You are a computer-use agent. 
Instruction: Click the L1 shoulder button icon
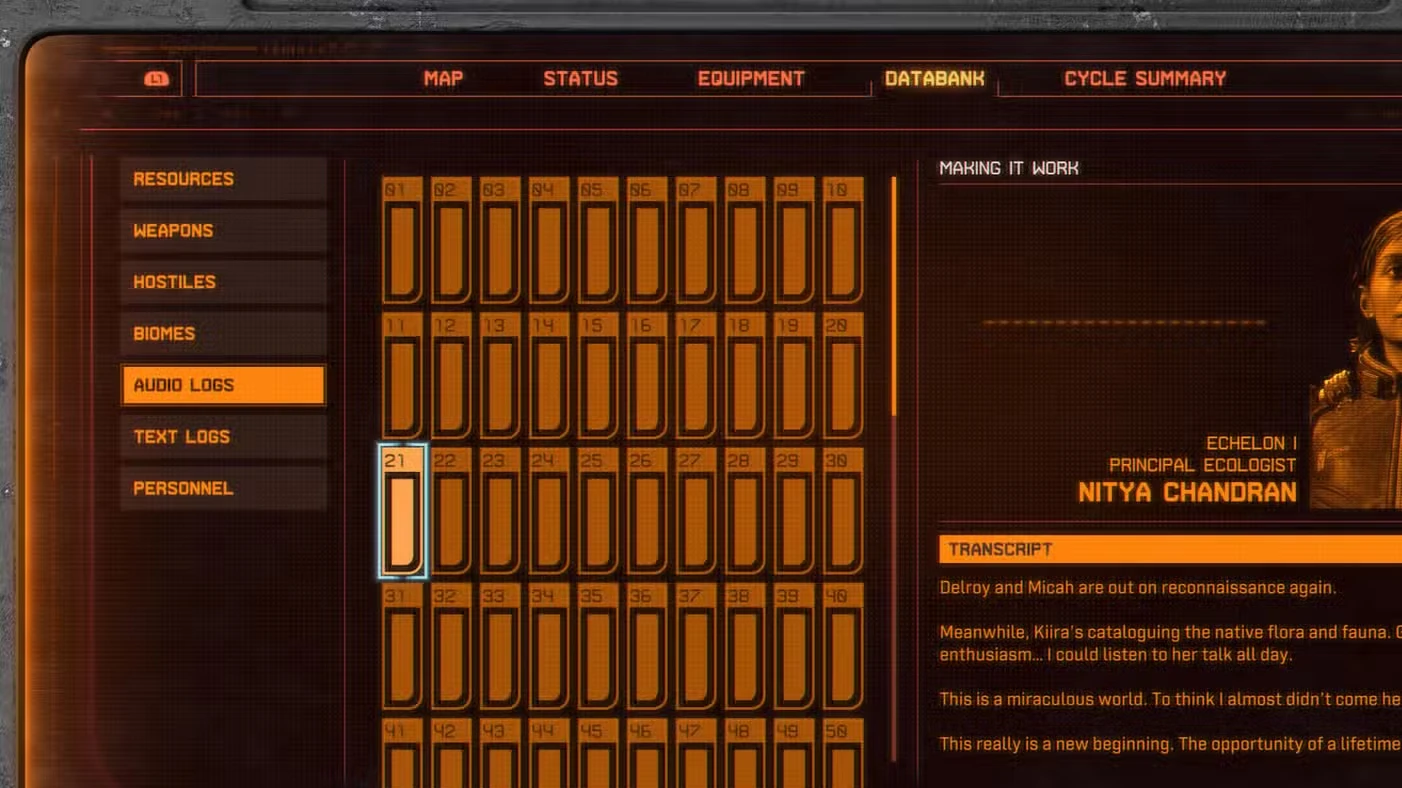[x=157, y=79]
